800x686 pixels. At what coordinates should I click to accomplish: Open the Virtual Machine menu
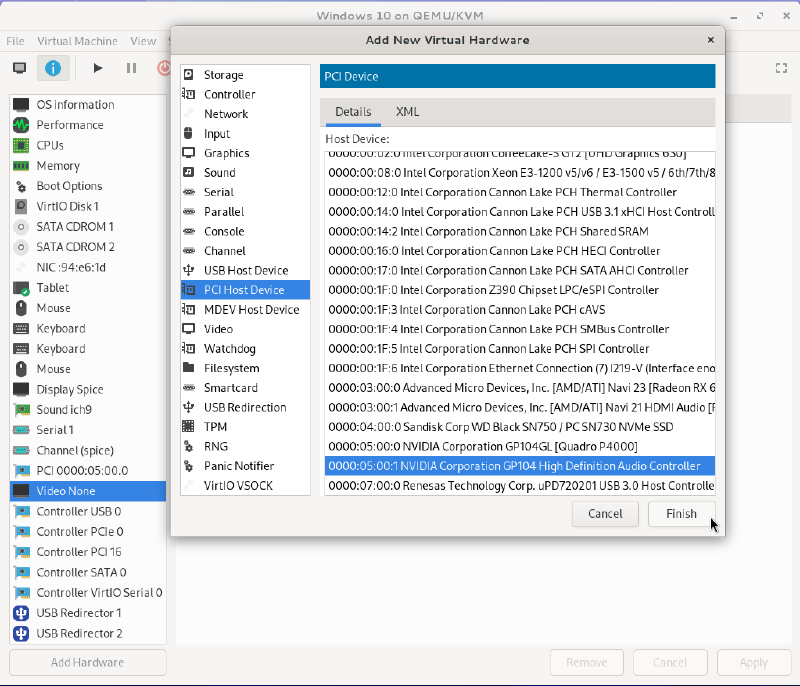[77, 41]
